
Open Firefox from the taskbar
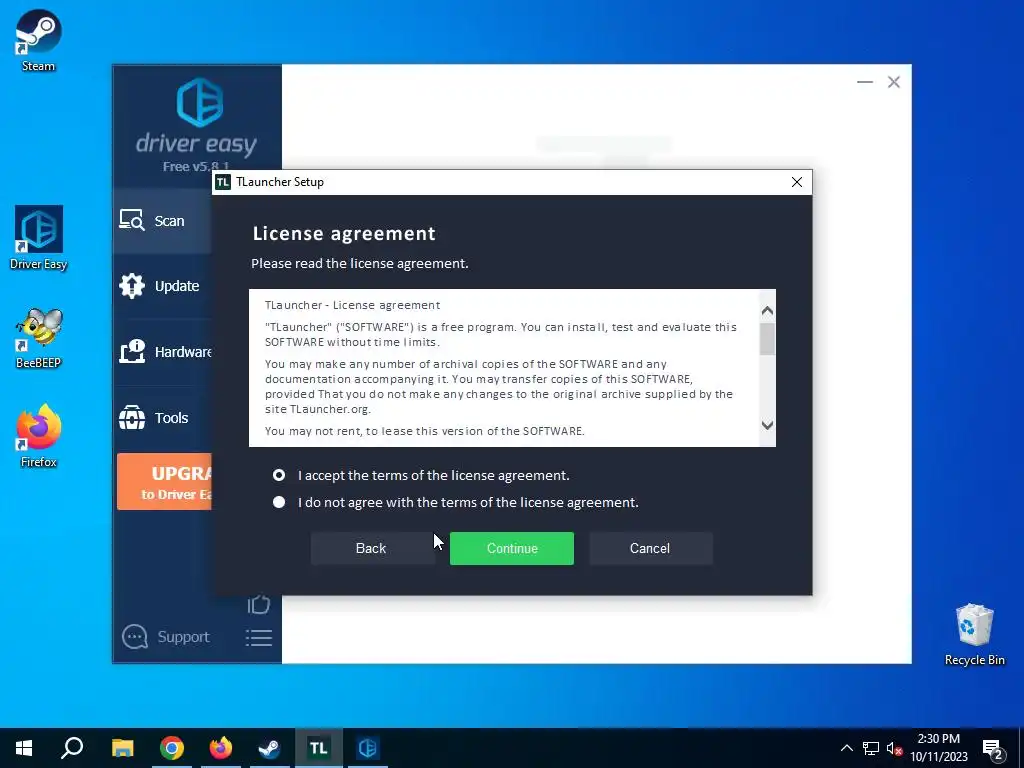point(221,748)
